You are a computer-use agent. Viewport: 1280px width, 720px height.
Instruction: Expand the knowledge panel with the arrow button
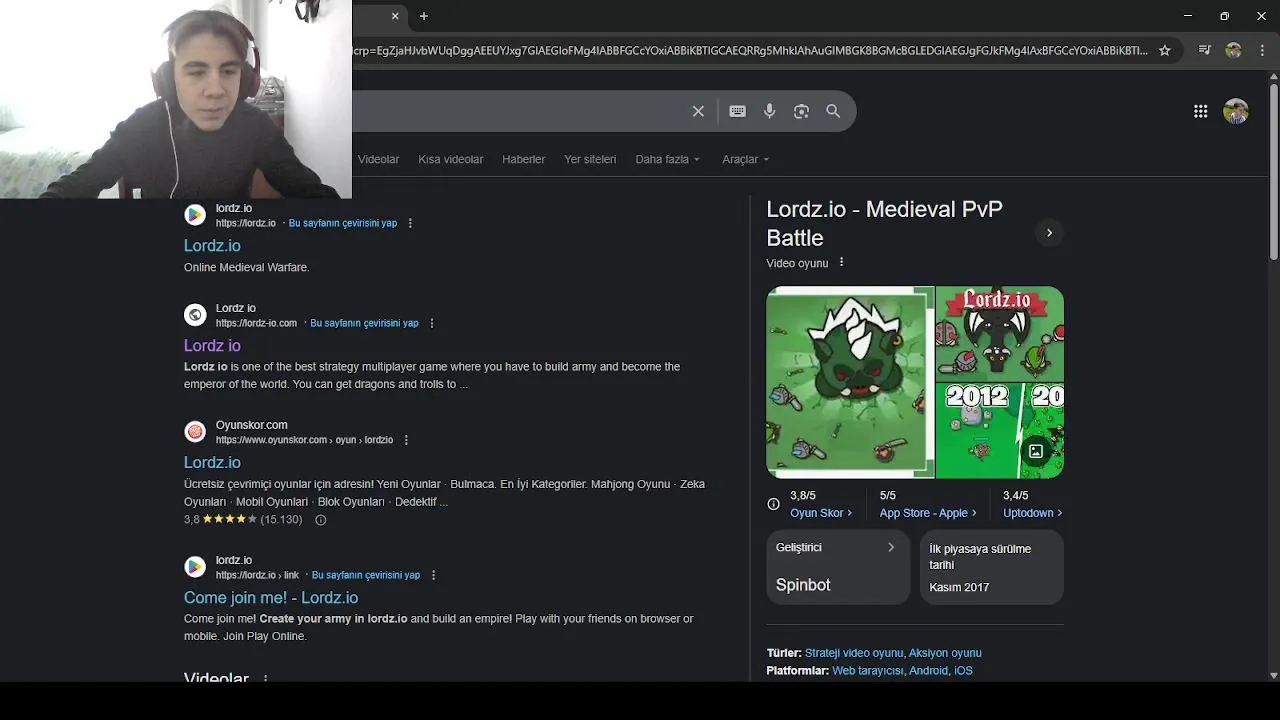[x=1049, y=233]
